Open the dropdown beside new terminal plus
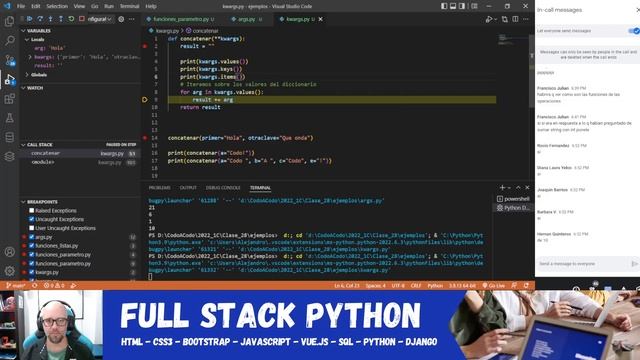Viewport: 640px width, 360px height. (x=509, y=188)
